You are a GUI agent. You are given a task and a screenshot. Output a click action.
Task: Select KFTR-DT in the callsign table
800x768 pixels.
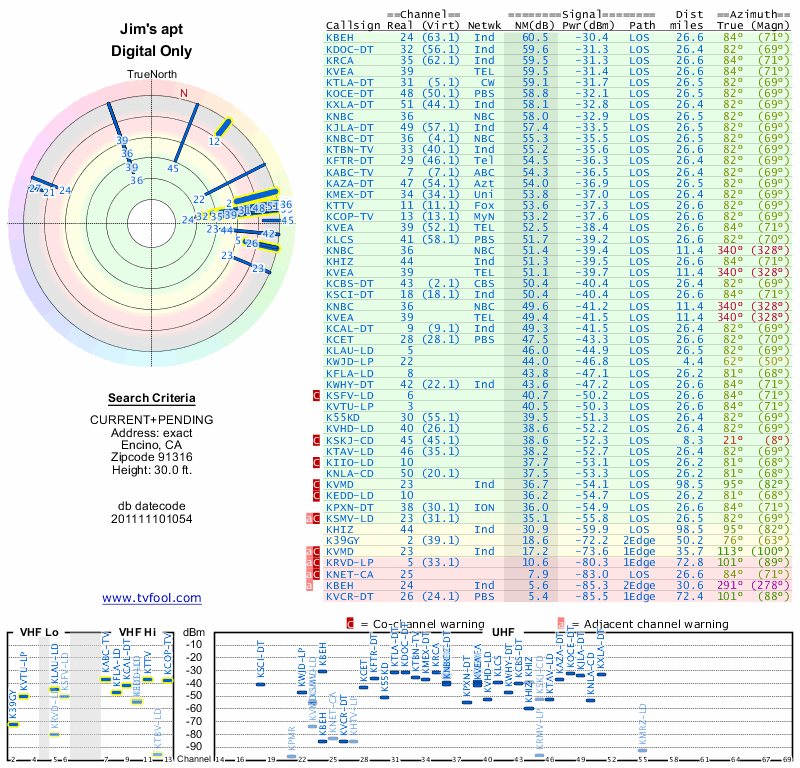click(x=350, y=161)
